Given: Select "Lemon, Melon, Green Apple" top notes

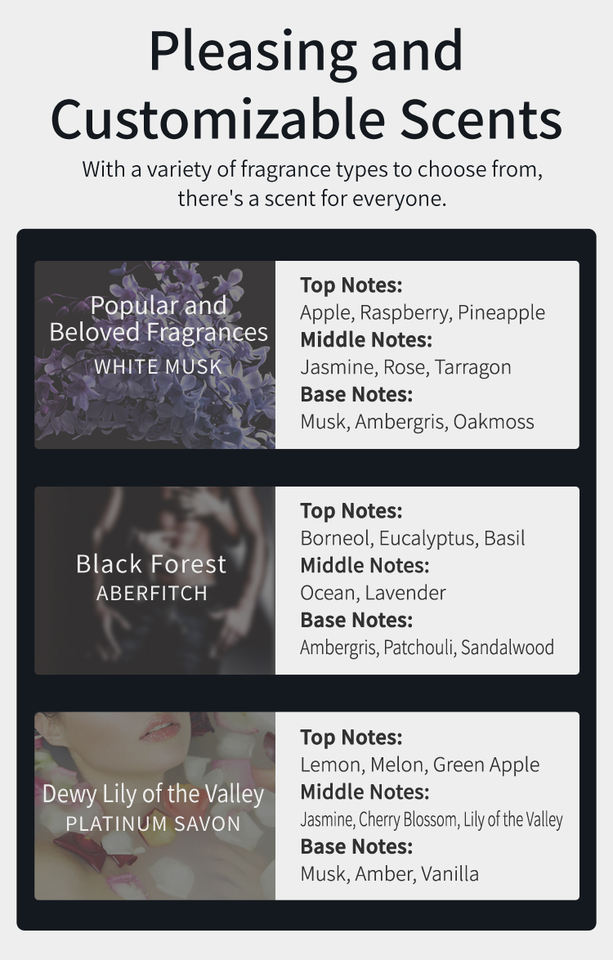Looking at the screenshot, I should (419, 765).
